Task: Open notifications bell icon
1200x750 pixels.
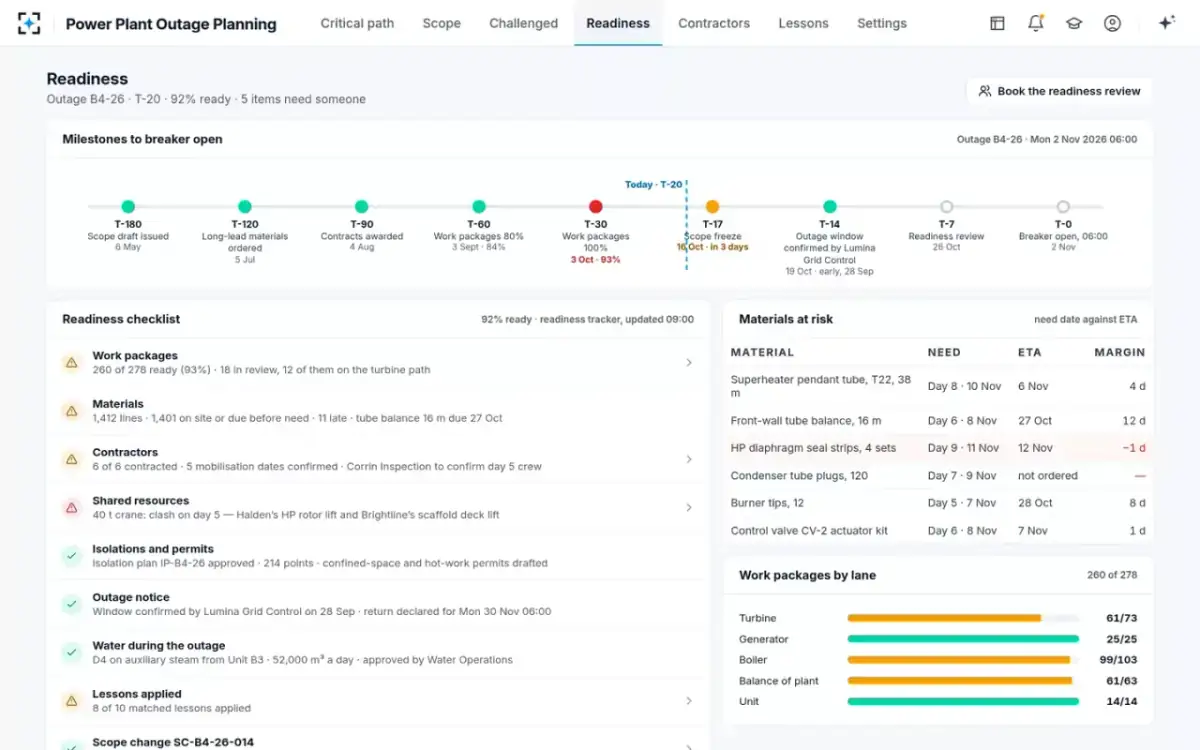Action: click(x=1035, y=23)
